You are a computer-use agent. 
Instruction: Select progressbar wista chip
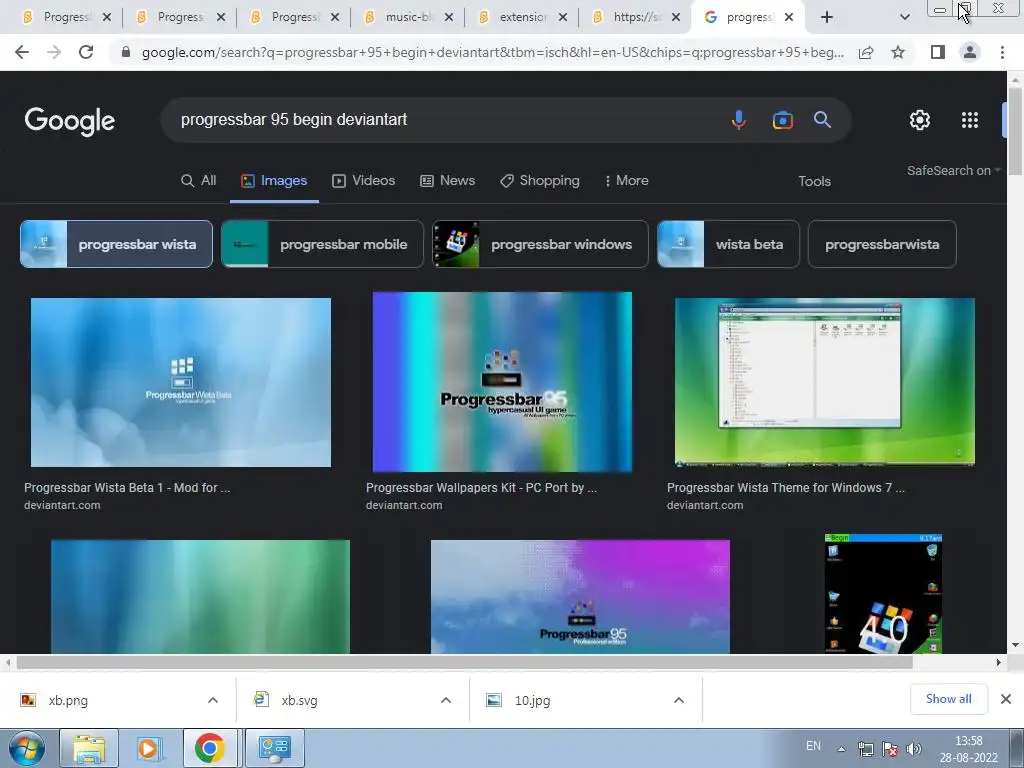point(116,244)
